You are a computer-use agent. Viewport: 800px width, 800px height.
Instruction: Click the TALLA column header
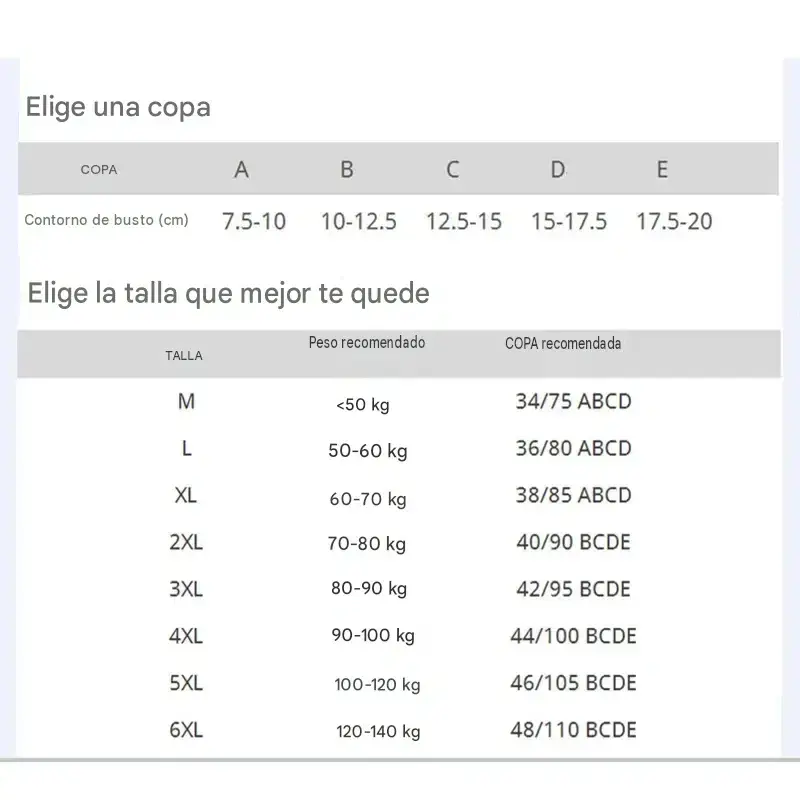click(184, 356)
